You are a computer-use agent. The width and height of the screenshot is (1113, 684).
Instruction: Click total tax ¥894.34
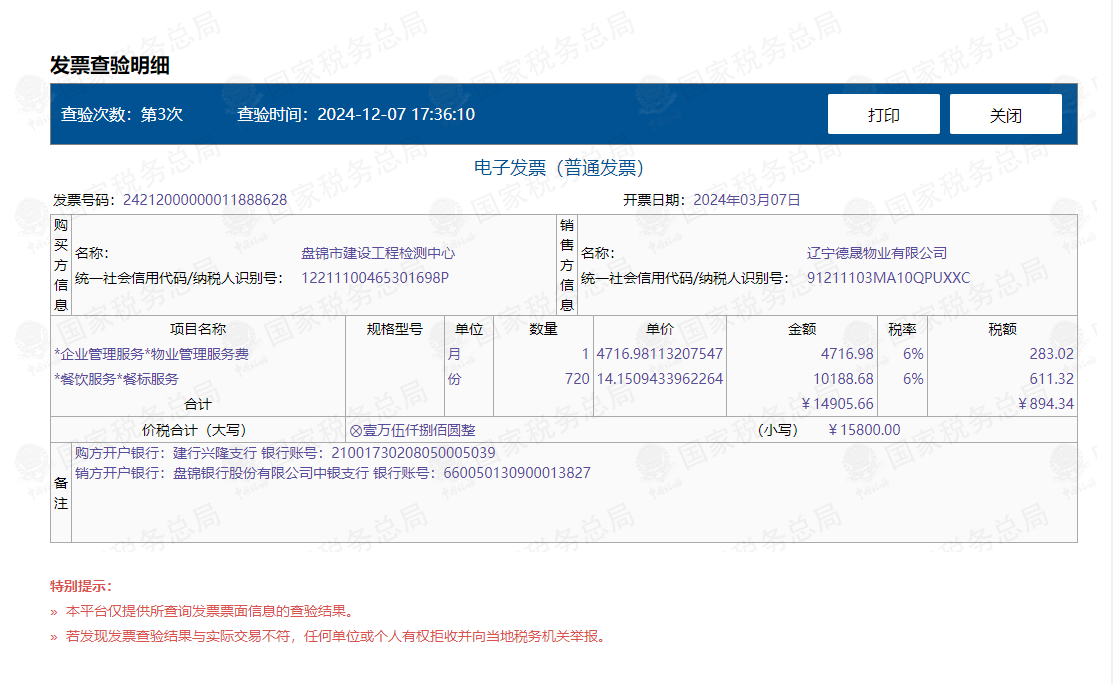(1046, 404)
